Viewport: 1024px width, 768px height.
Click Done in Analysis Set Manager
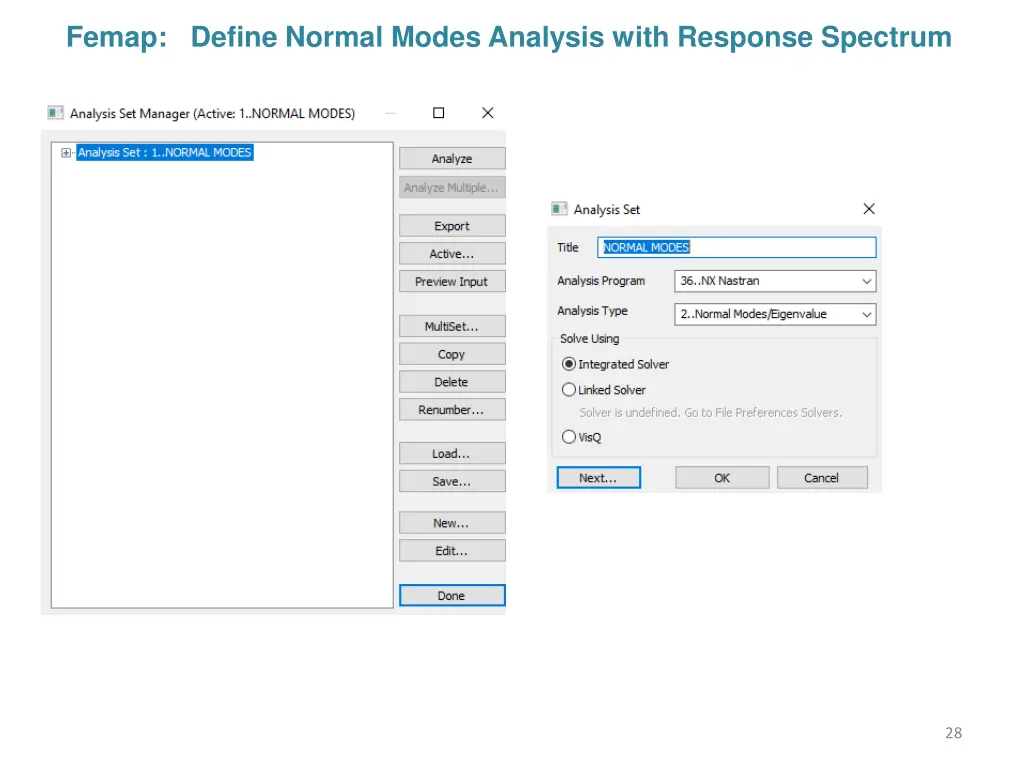point(452,596)
